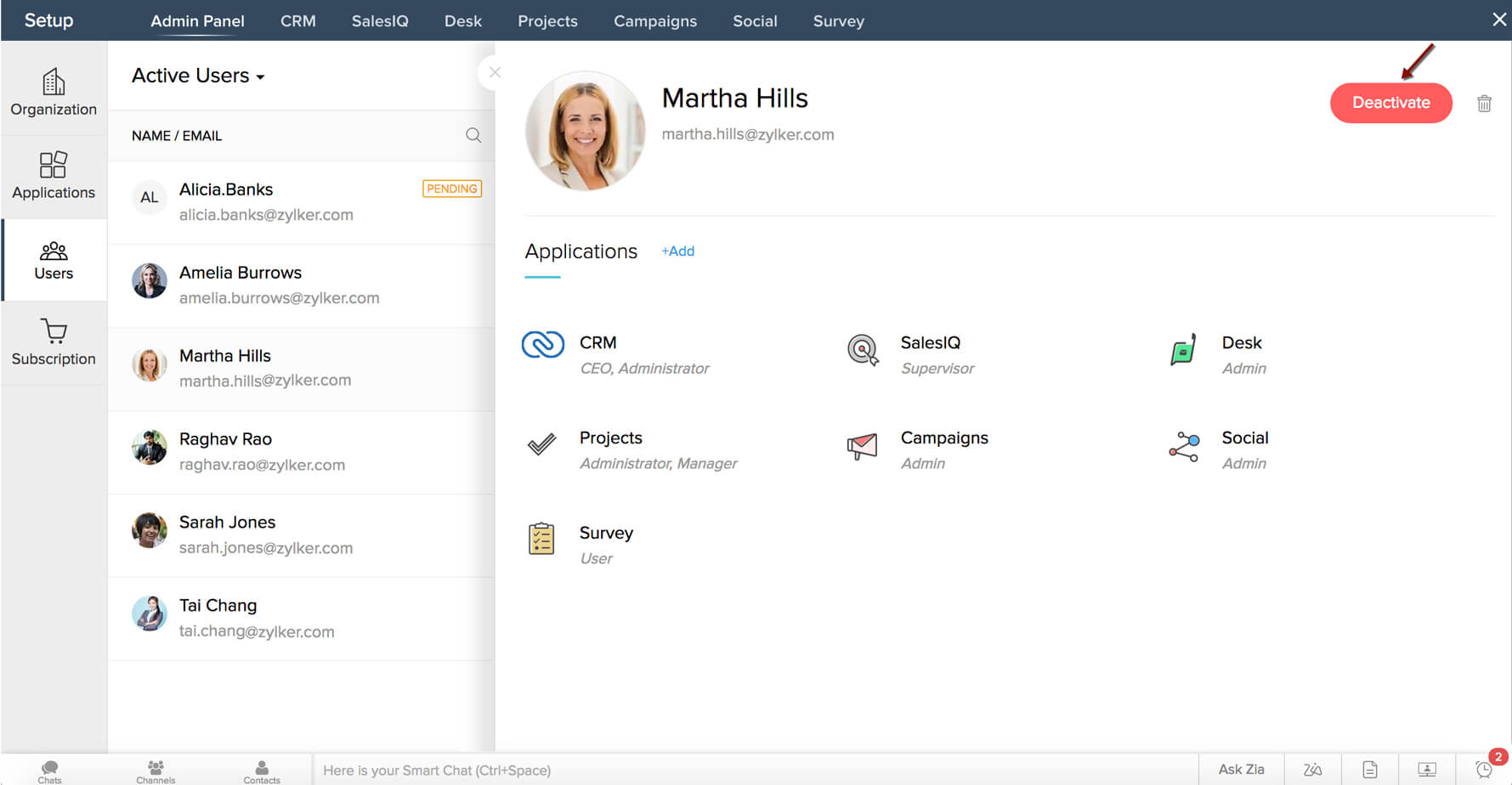Click the search icon in user list

coord(473,135)
